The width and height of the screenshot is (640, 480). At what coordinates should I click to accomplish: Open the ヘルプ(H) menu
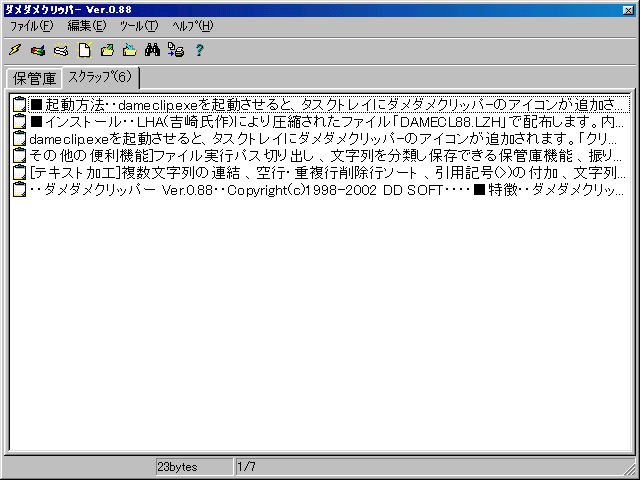tap(193, 26)
